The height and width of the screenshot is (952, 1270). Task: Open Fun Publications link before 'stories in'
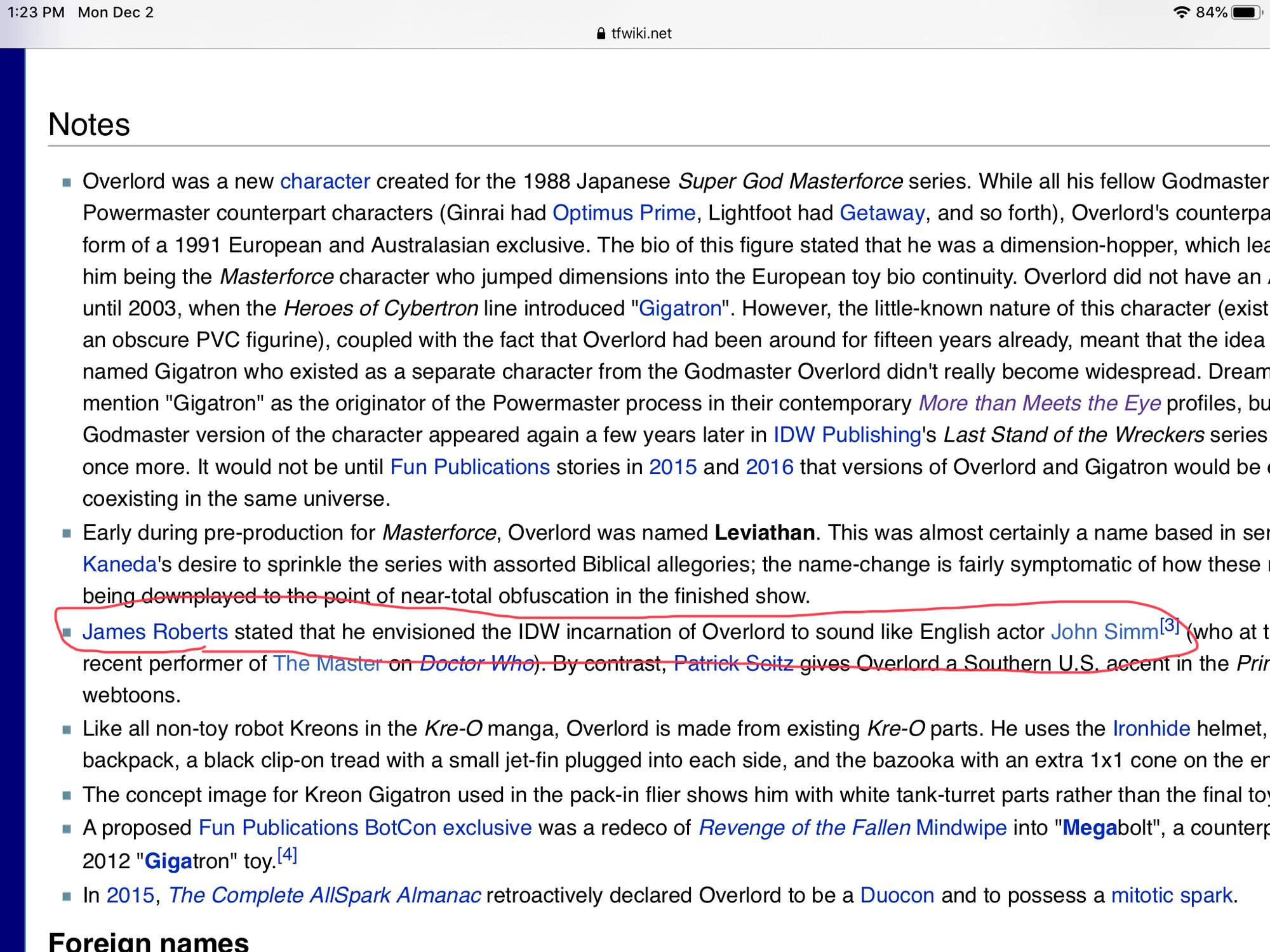coord(470,467)
